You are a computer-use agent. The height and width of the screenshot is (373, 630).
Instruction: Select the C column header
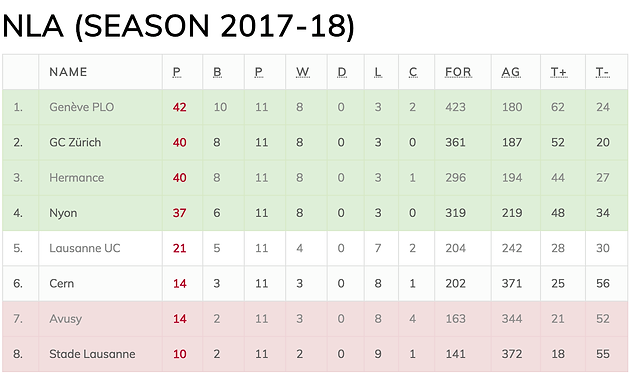(x=413, y=72)
